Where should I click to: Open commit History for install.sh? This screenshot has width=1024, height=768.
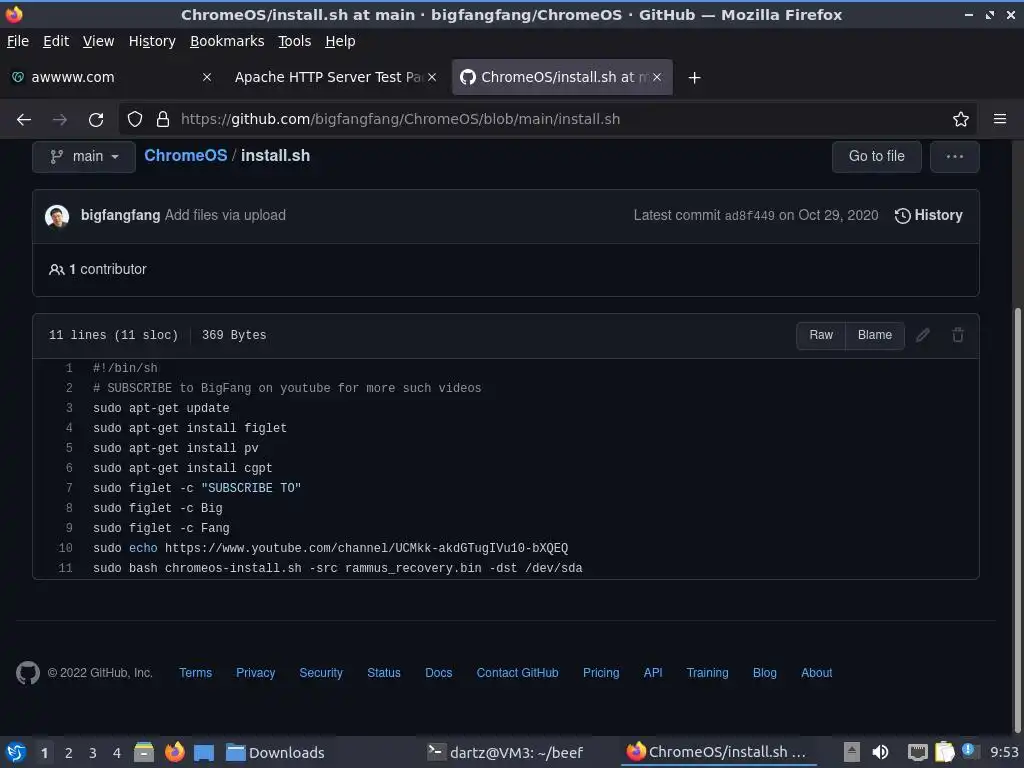[x=929, y=216]
